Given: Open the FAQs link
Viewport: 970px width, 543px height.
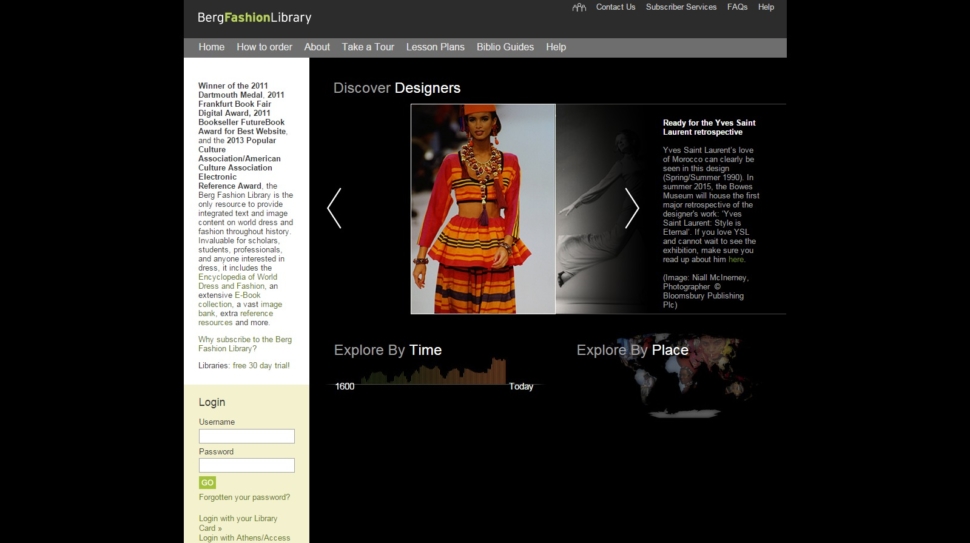Looking at the screenshot, I should (737, 7).
